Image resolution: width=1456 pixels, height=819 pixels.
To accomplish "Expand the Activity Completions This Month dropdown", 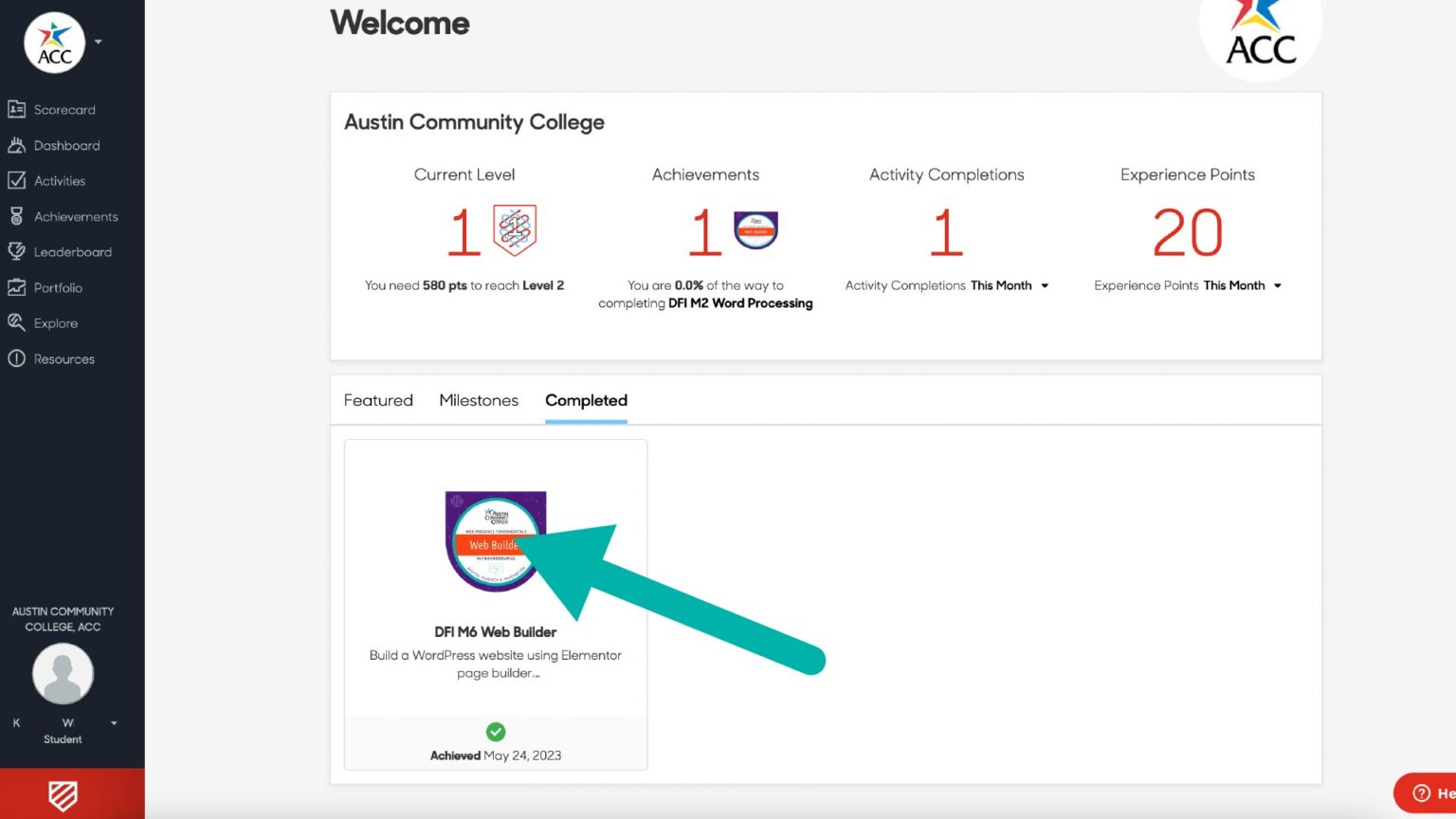I will (x=1044, y=285).
